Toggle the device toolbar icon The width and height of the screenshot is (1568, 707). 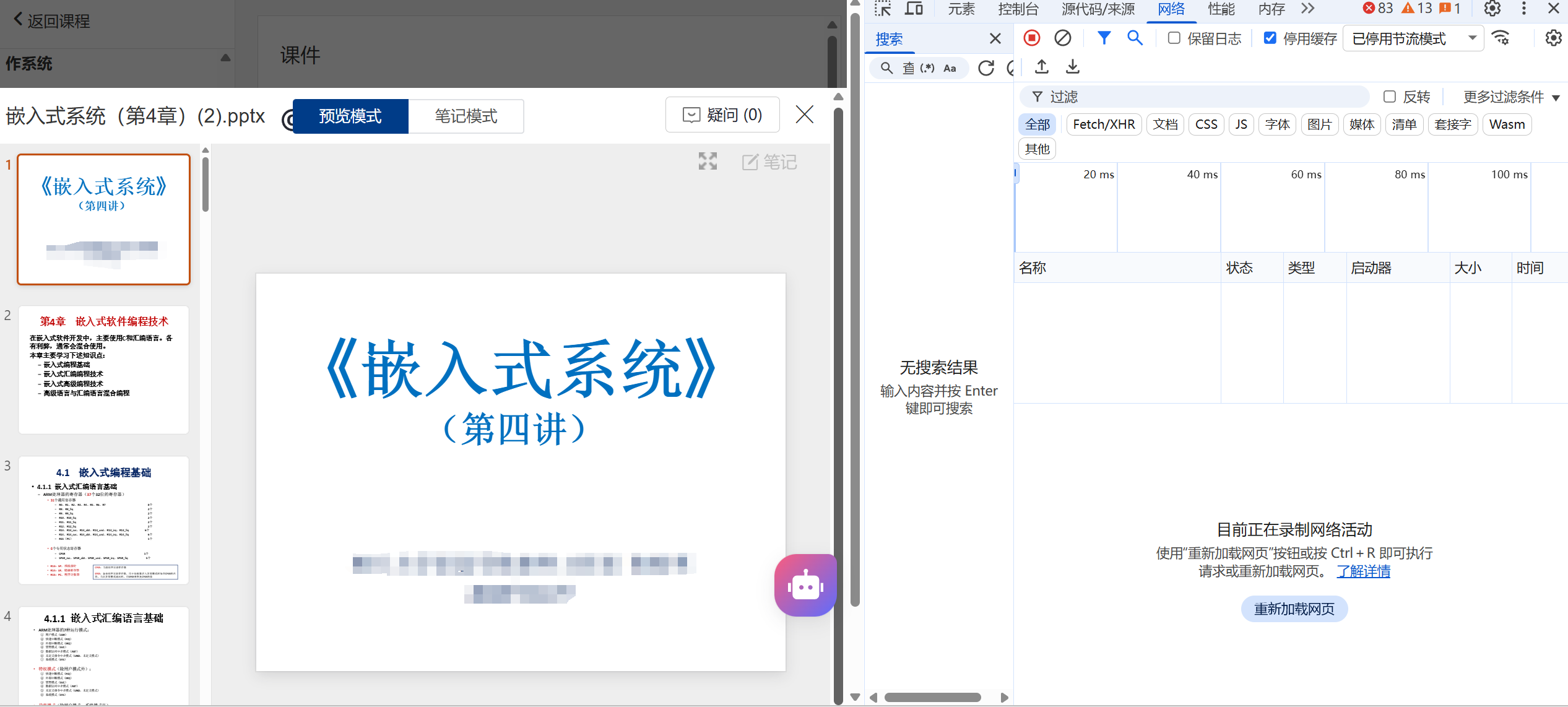tap(914, 9)
